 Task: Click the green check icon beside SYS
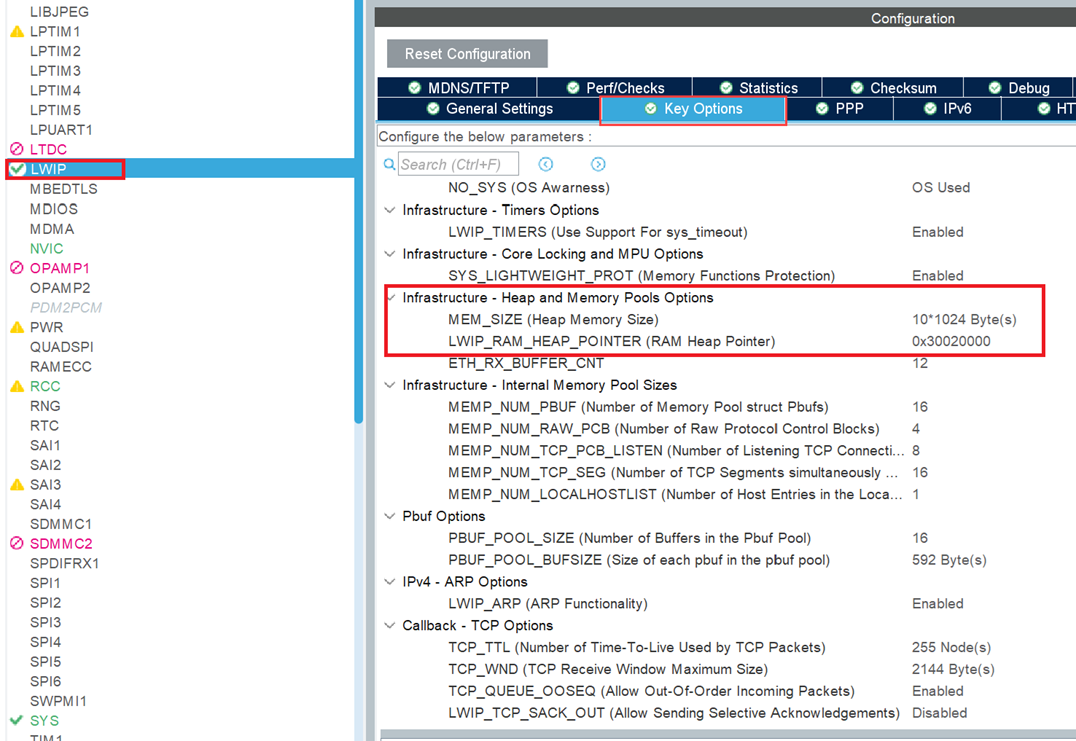[16, 720]
